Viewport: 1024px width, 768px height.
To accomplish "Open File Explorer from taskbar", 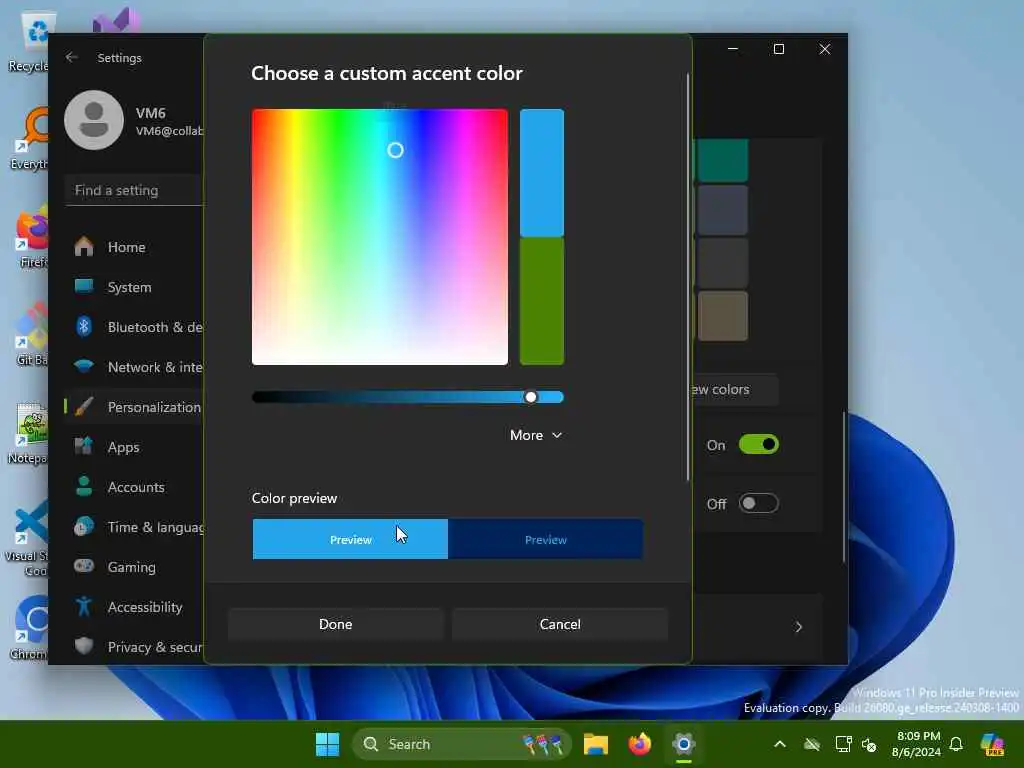I will click(596, 744).
